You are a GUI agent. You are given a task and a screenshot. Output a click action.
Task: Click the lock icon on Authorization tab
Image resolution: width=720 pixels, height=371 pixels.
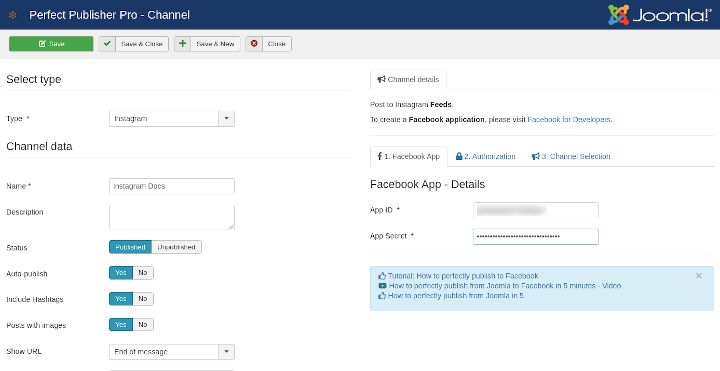pyautogui.click(x=459, y=156)
